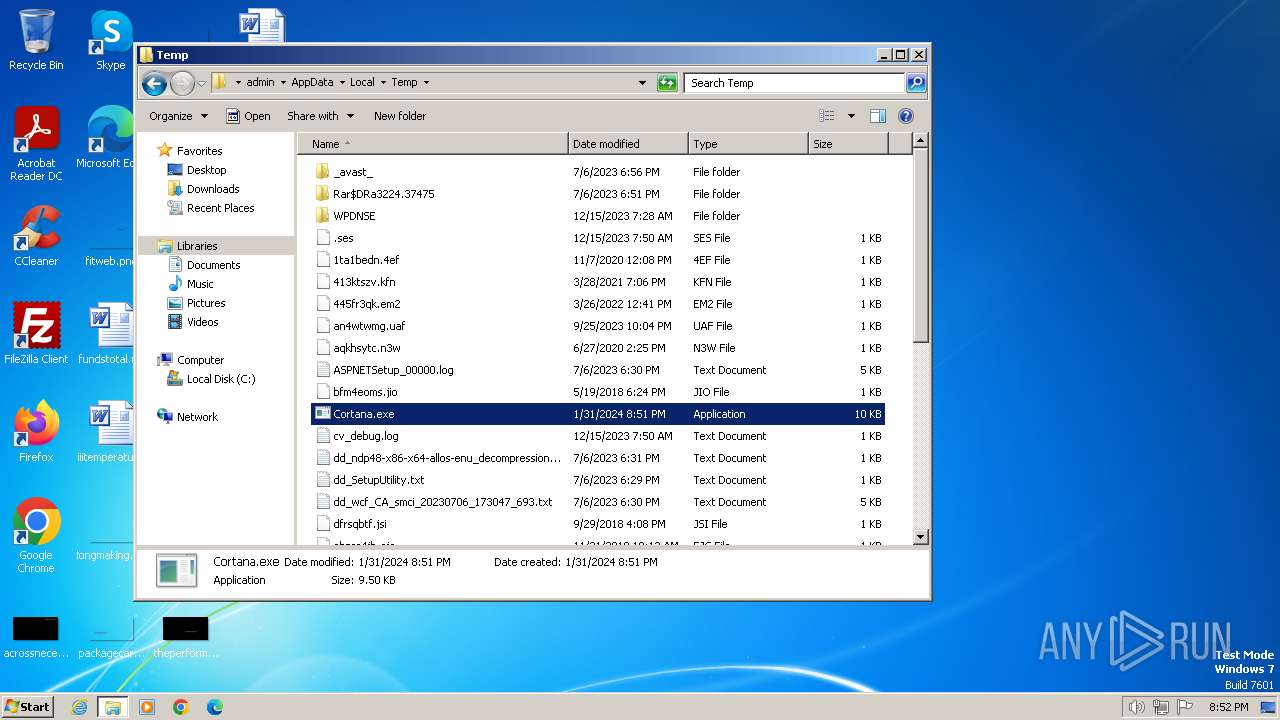This screenshot has height=720, width=1280.
Task: Click Internet Explorer in the taskbar
Action: click(79, 707)
